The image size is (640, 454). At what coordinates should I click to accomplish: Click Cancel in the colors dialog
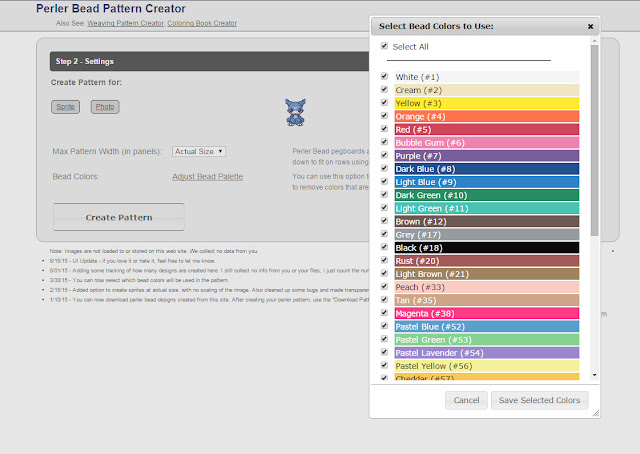point(466,401)
